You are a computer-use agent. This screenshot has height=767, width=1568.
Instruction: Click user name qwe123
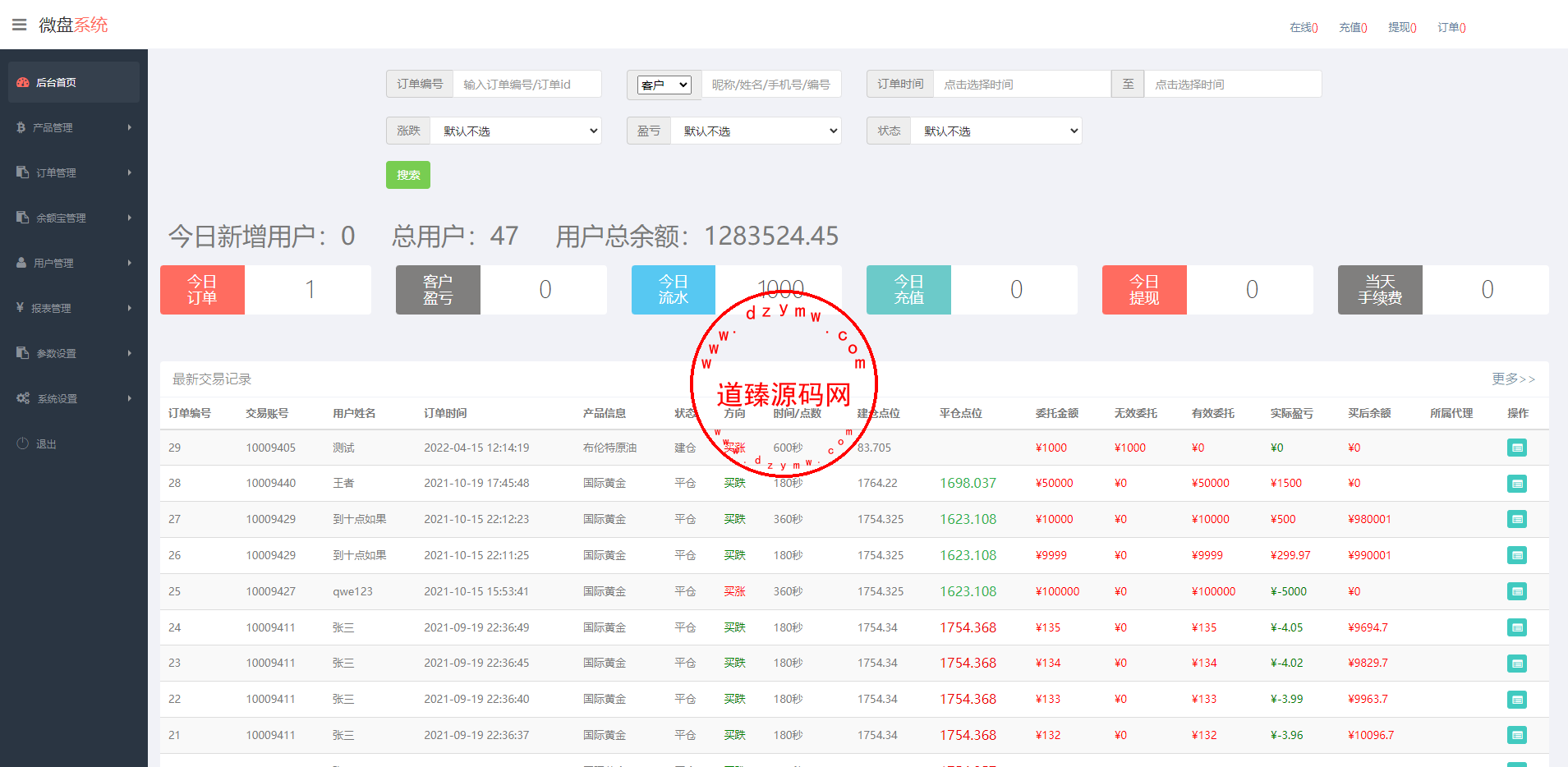352,591
